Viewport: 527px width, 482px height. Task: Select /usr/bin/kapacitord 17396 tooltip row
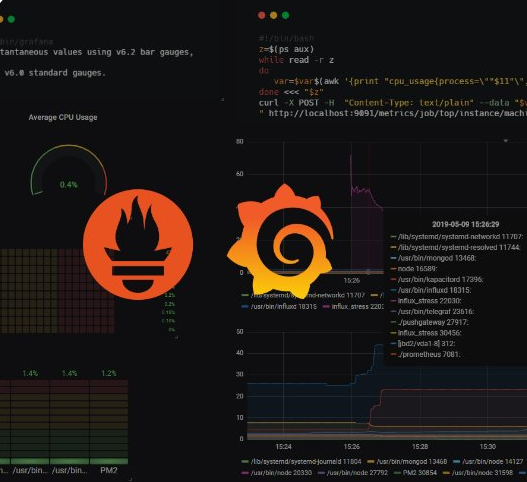tap(436, 279)
